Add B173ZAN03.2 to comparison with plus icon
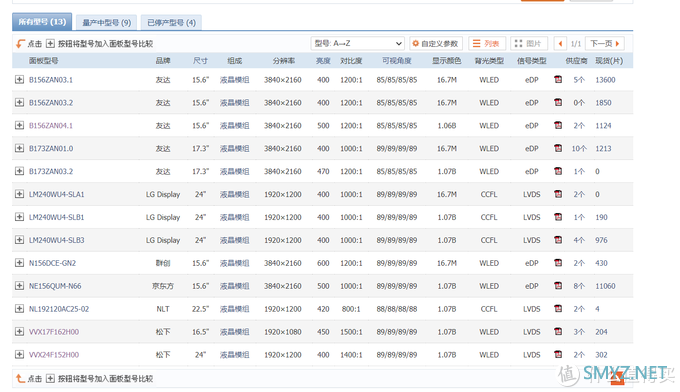The height and width of the screenshot is (392, 680). point(19,171)
